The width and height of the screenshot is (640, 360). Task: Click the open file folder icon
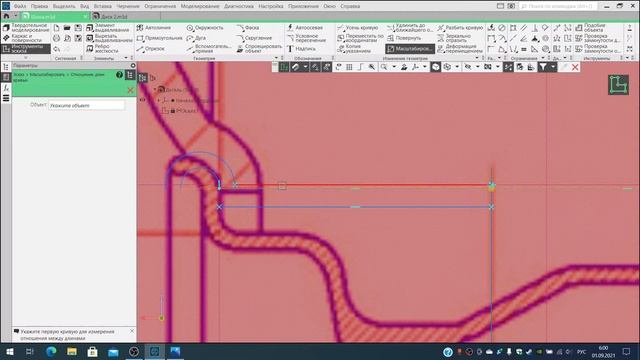tap(67, 28)
